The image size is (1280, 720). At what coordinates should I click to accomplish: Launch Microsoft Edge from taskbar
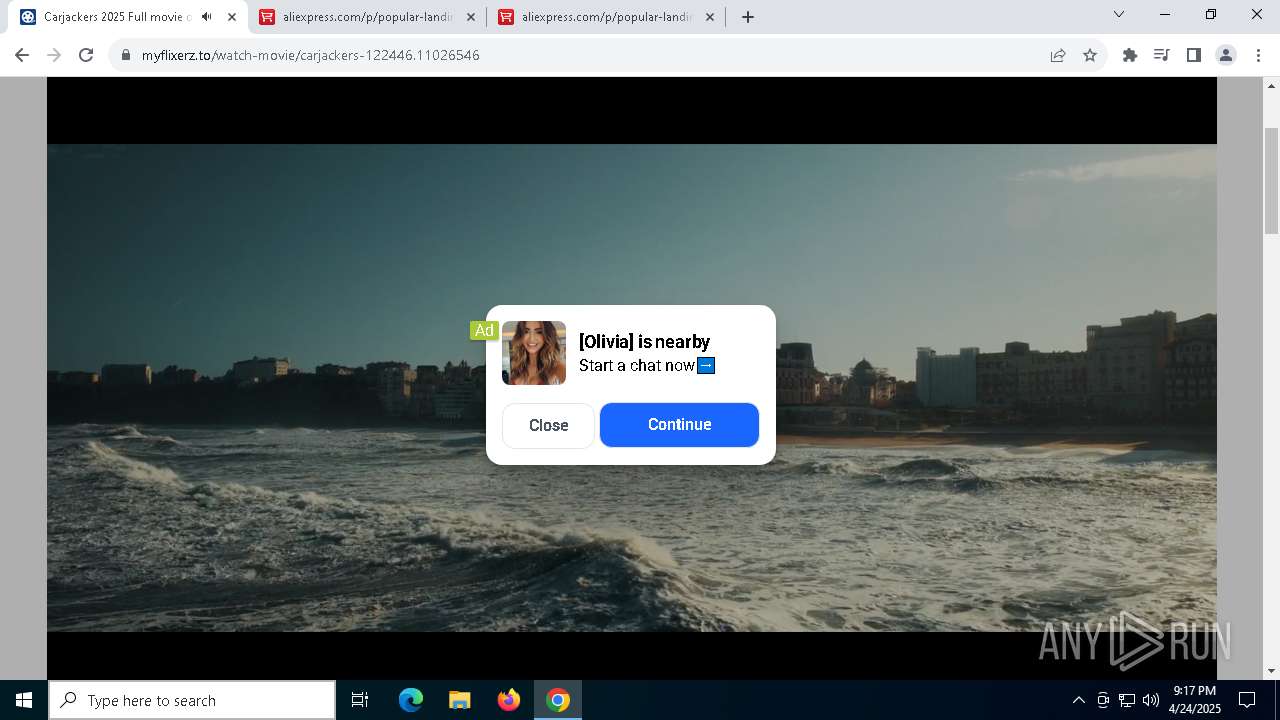coord(411,700)
